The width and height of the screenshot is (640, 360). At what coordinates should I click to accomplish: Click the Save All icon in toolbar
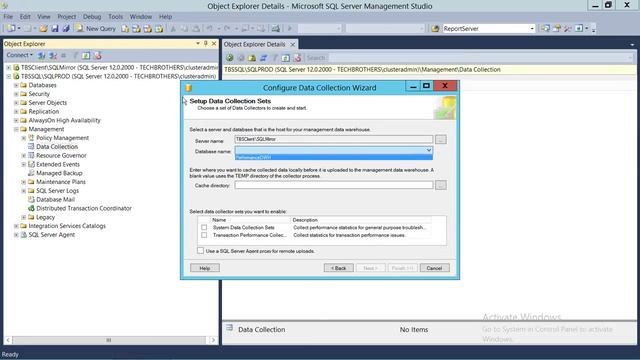pyautogui.click(x=66, y=29)
